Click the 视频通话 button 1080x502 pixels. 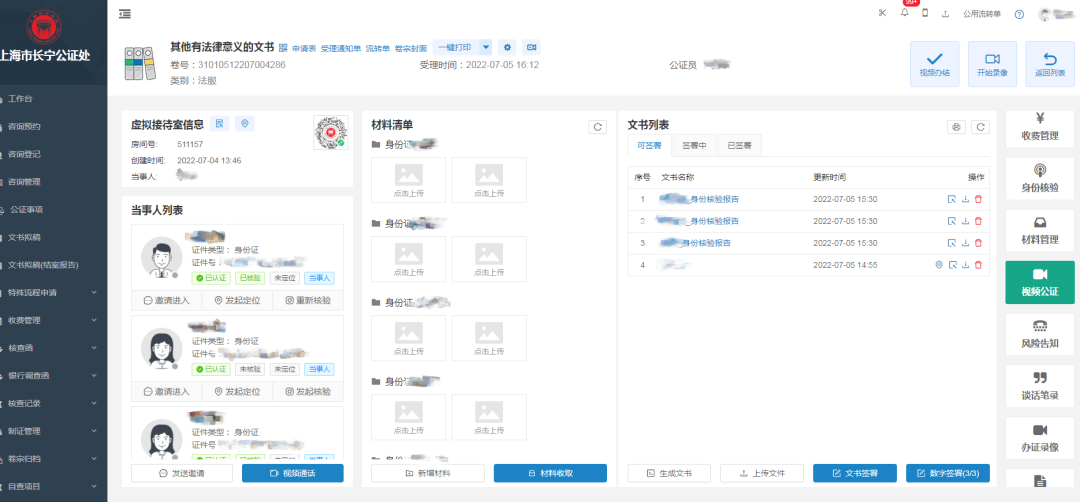pos(292,473)
